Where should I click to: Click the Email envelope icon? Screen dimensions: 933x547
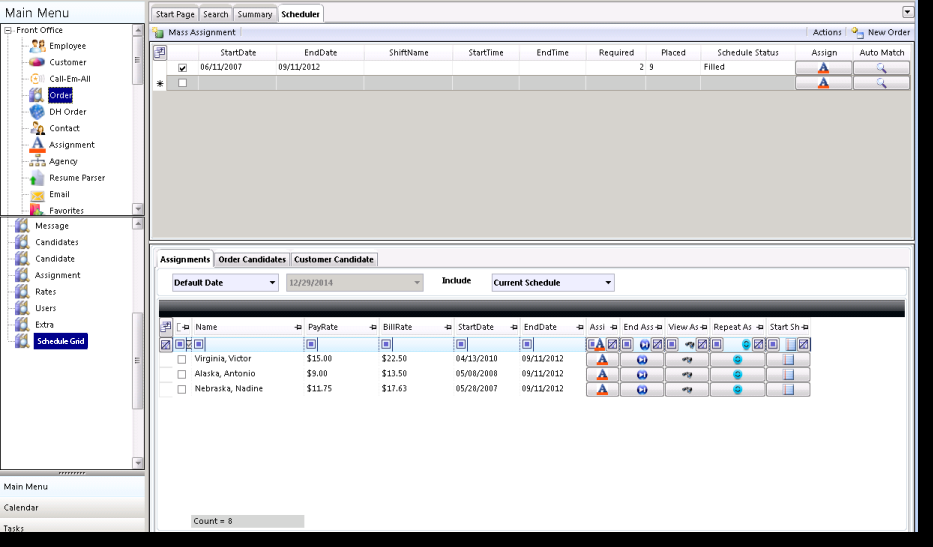[37, 195]
